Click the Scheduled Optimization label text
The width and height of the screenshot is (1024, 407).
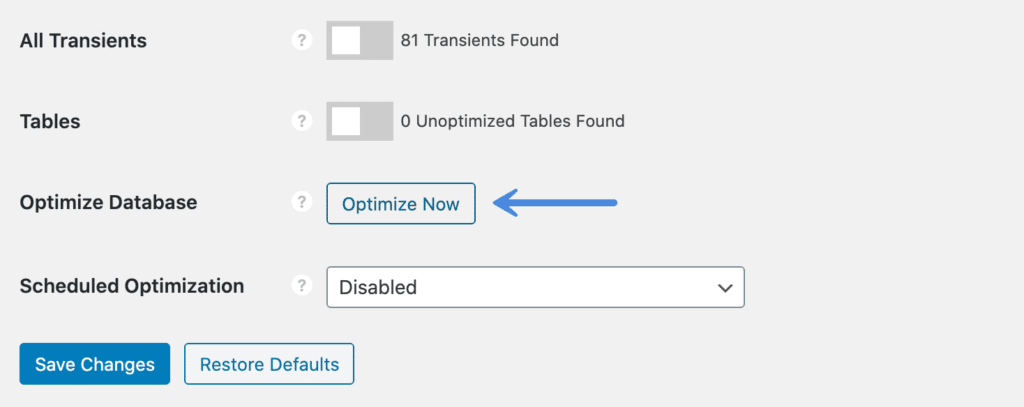pyautogui.click(x=132, y=286)
